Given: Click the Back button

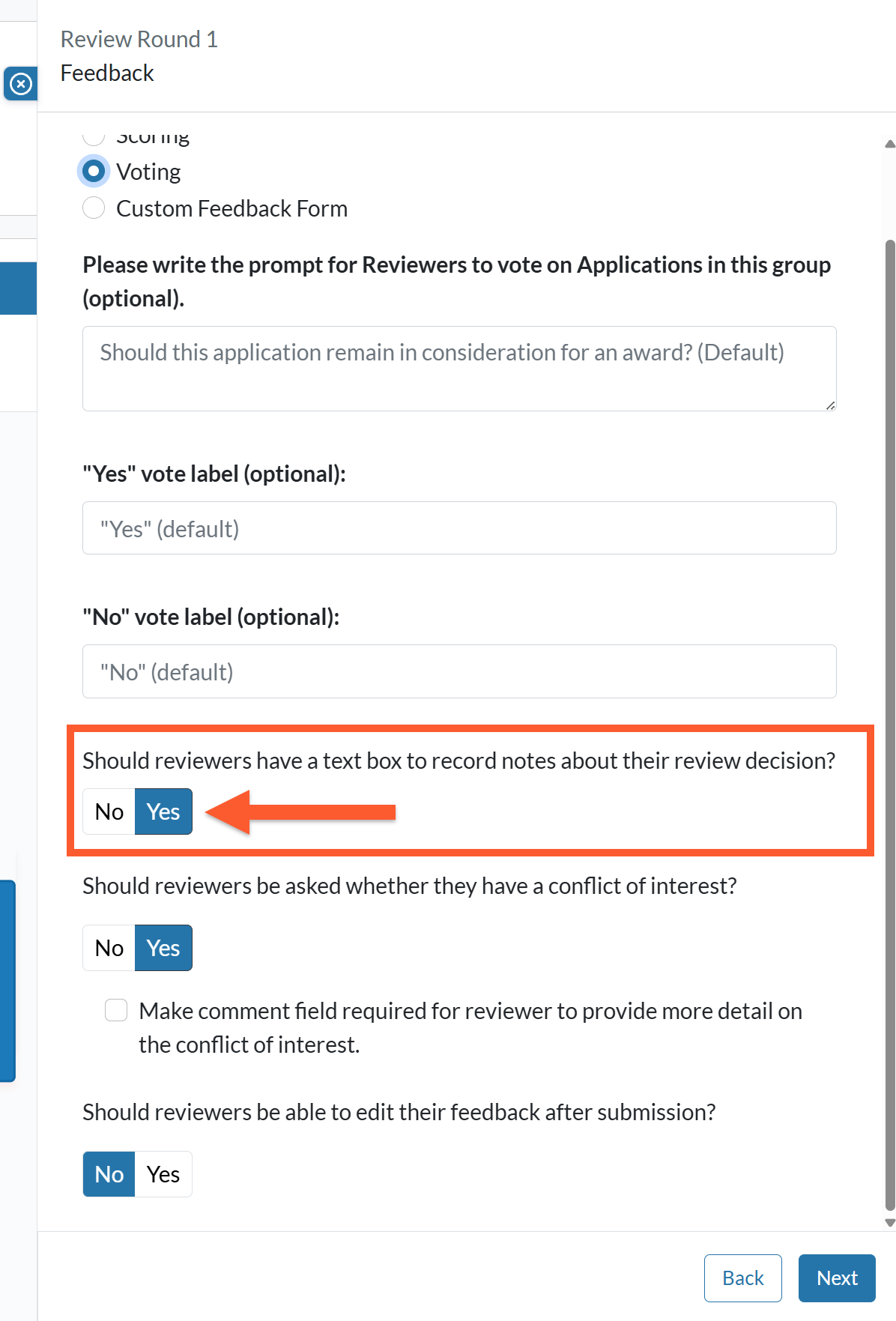Looking at the screenshot, I should click(743, 1278).
